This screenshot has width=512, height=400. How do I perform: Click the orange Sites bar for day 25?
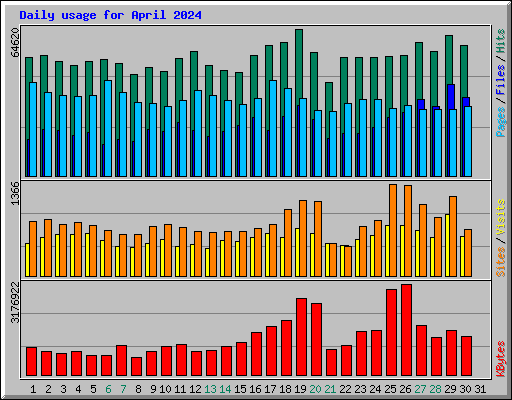coord(393,230)
